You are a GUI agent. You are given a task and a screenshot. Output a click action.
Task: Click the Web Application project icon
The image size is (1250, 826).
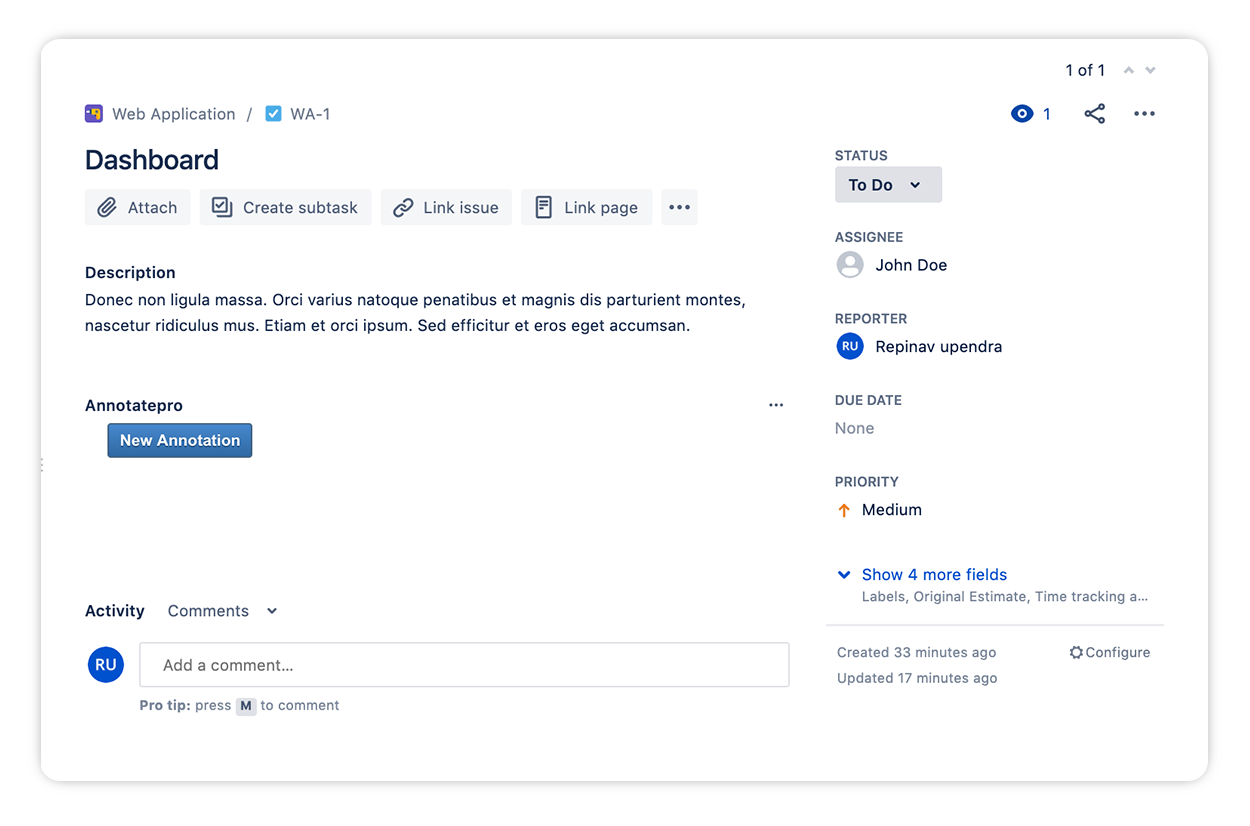pos(94,114)
